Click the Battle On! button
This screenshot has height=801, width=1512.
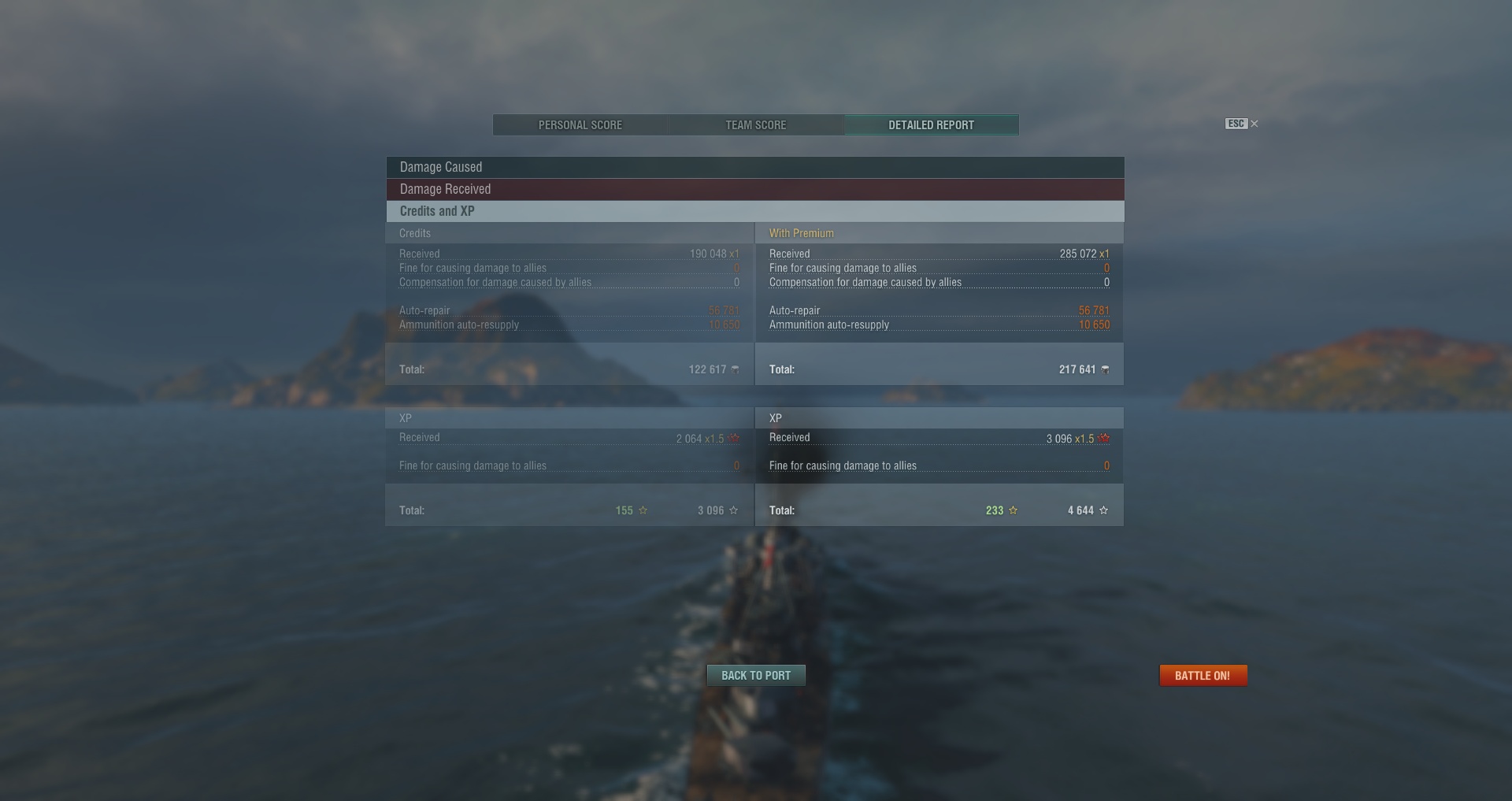pyautogui.click(x=1203, y=676)
